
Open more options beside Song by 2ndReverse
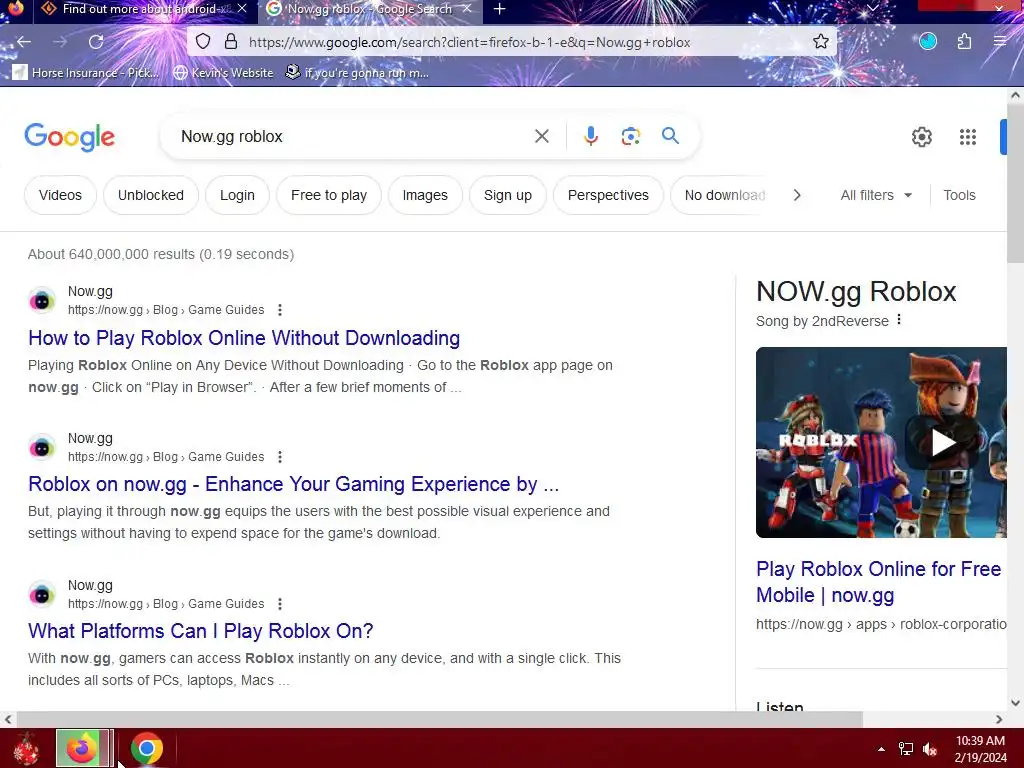pyautogui.click(x=899, y=320)
